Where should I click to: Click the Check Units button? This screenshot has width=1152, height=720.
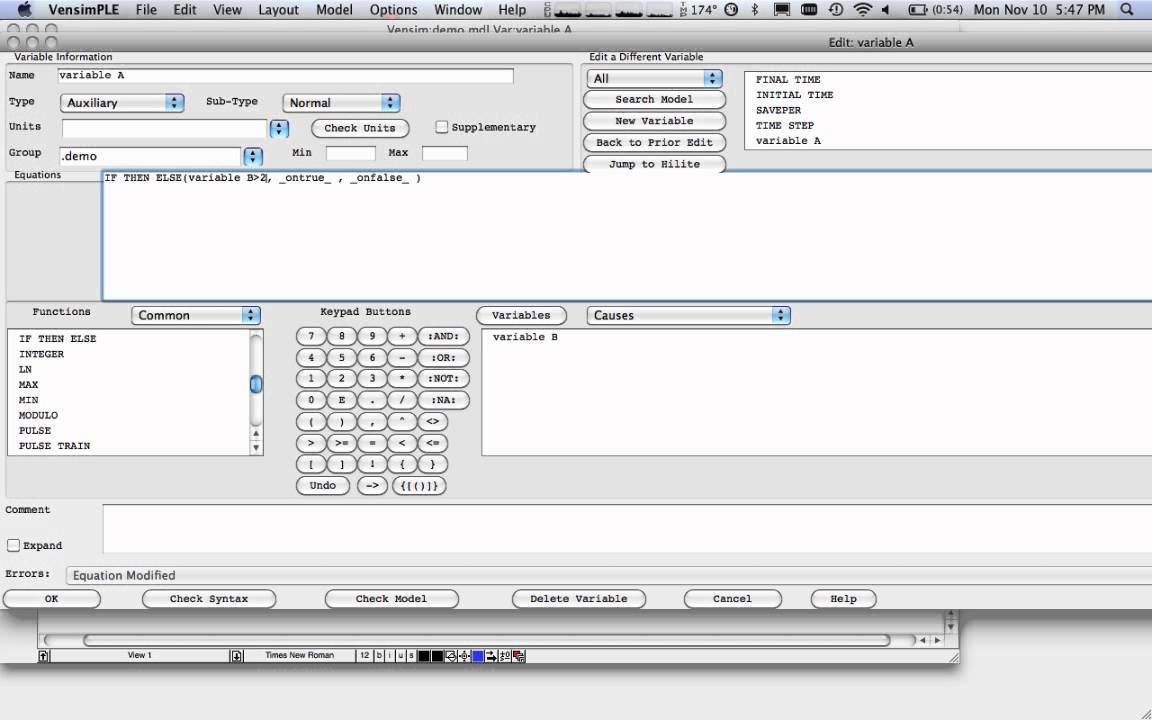(360, 128)
